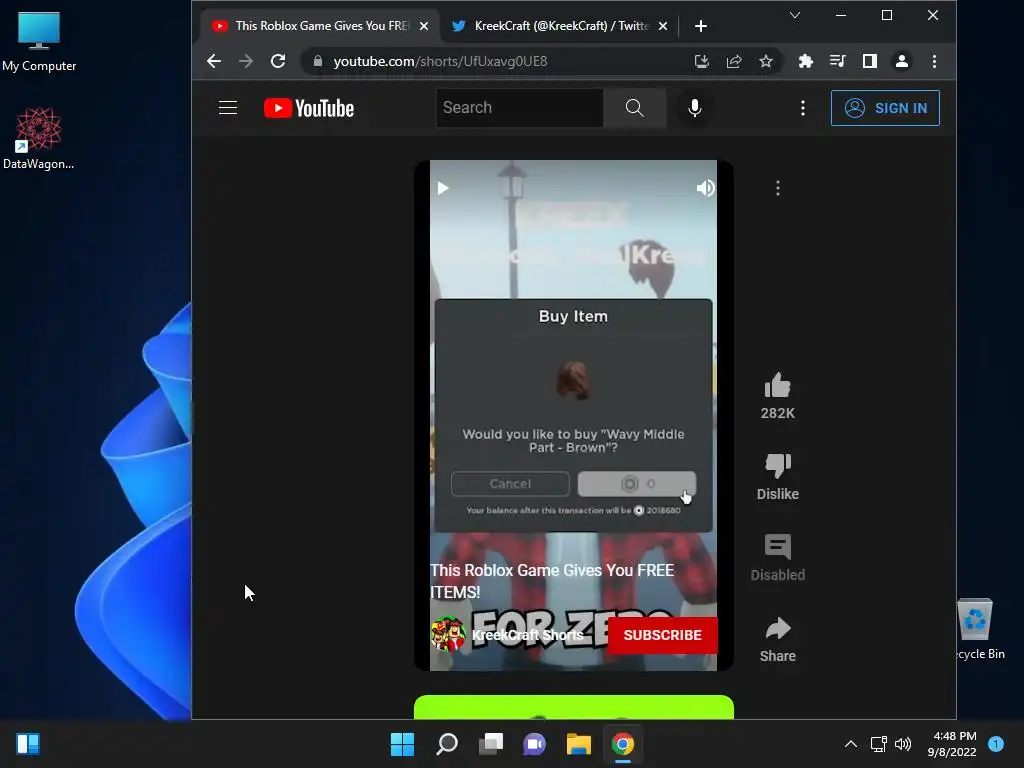
Task: Open File Explorer from the taskbar
Action: pos(579,744)
